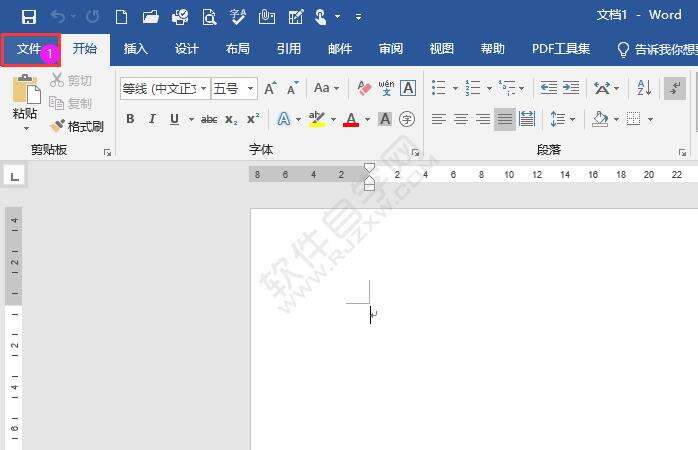Click the 剪切 cut button
The height and width of the screenshot is (450, 698).
pos(71,81)
